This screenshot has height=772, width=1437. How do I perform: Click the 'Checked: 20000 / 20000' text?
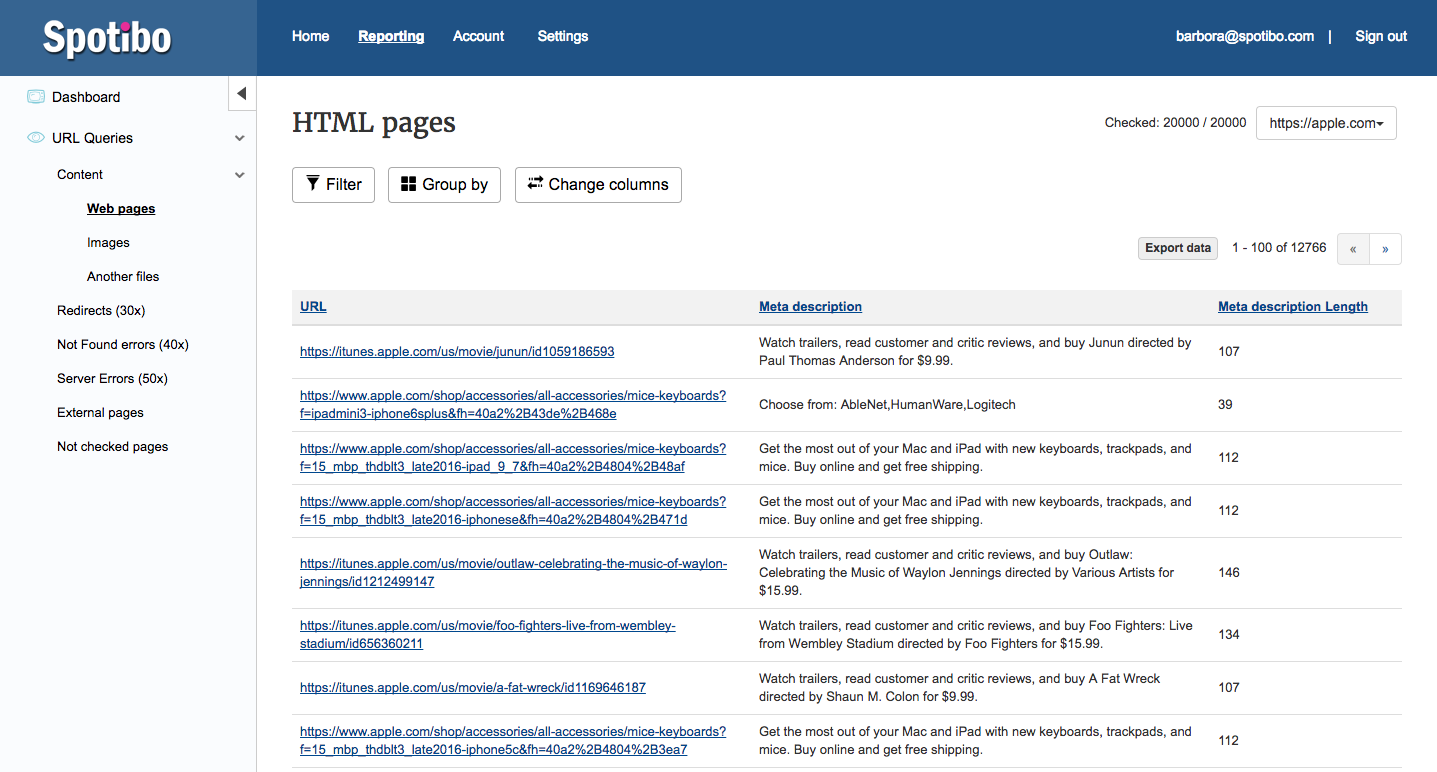[1175, 123]
